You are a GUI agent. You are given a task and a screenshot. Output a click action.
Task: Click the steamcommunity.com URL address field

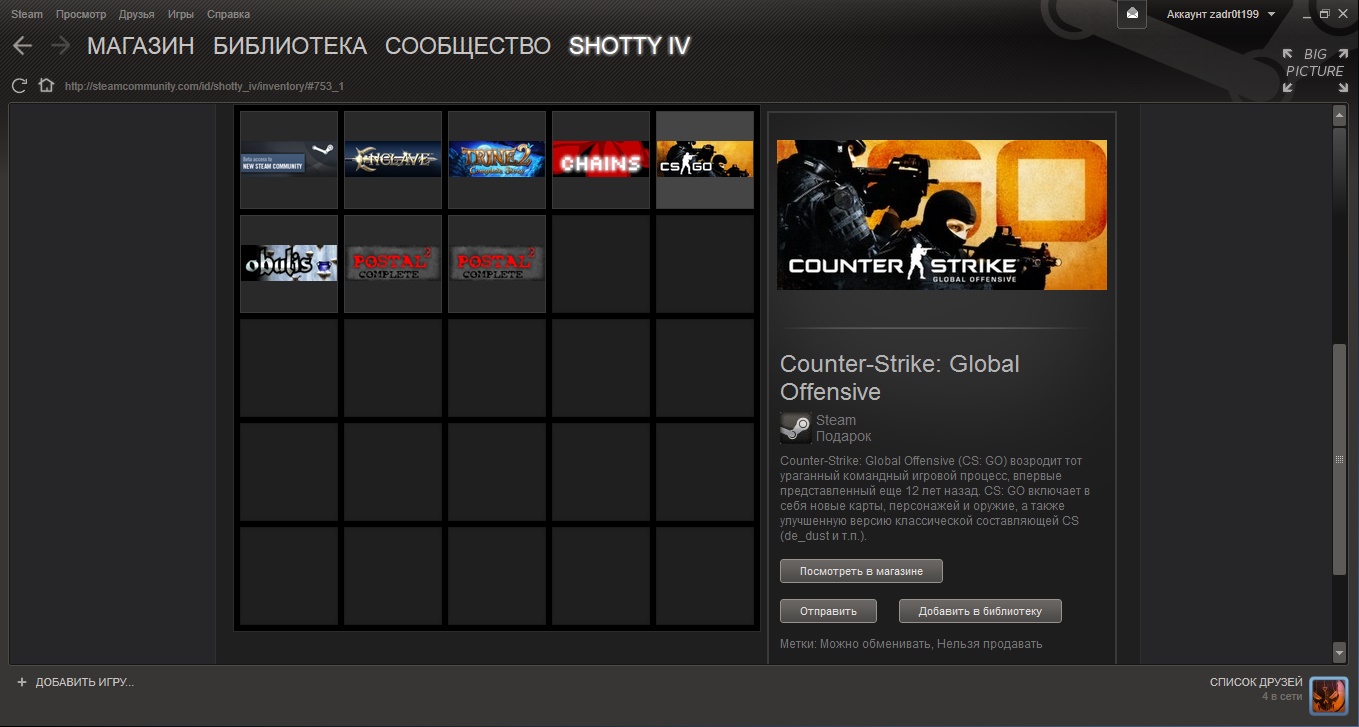[x=204, y=86]
